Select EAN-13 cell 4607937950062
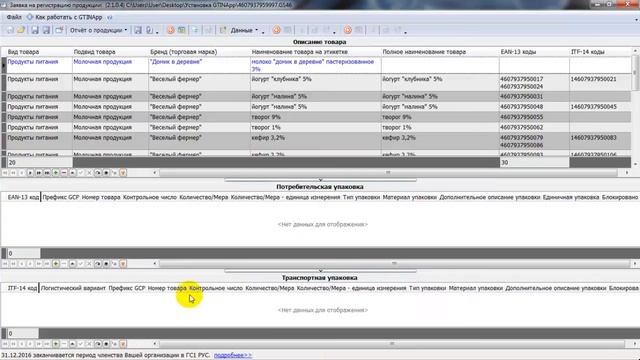Image resolution: width=640 pixels, height=360 pixels. 534,127
